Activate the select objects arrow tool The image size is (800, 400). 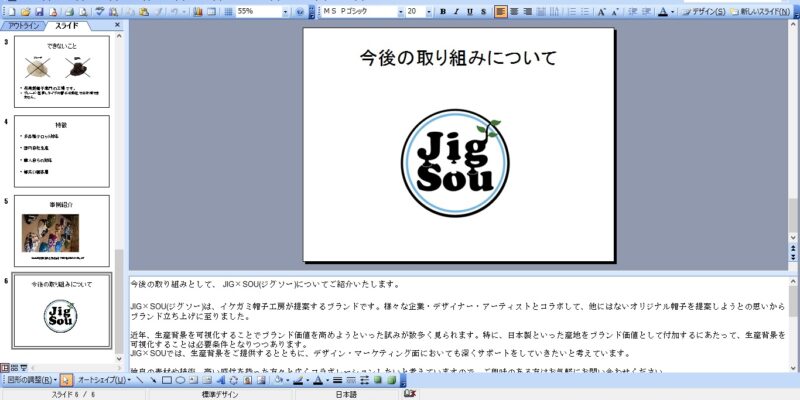point(66,380)
